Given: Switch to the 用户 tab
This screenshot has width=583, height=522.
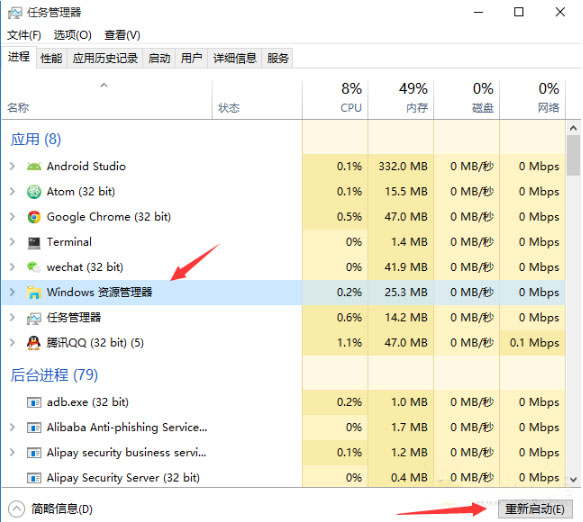Looking at the screenshot, I should click(x=191, y=58).
